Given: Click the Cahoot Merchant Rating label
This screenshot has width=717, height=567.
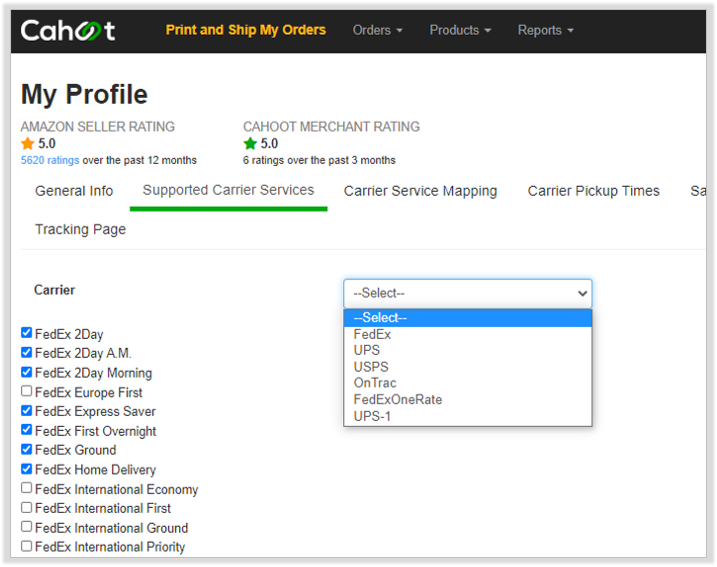Looking at the screenshot, I should coord(331,127).
